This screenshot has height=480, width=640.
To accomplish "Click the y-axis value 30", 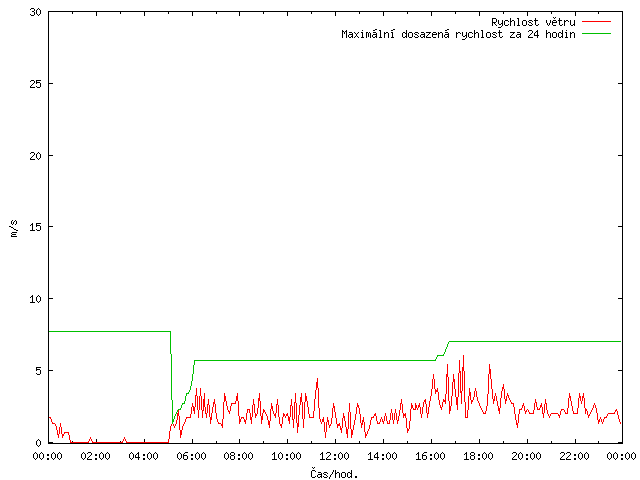I will tap(36, 12).
